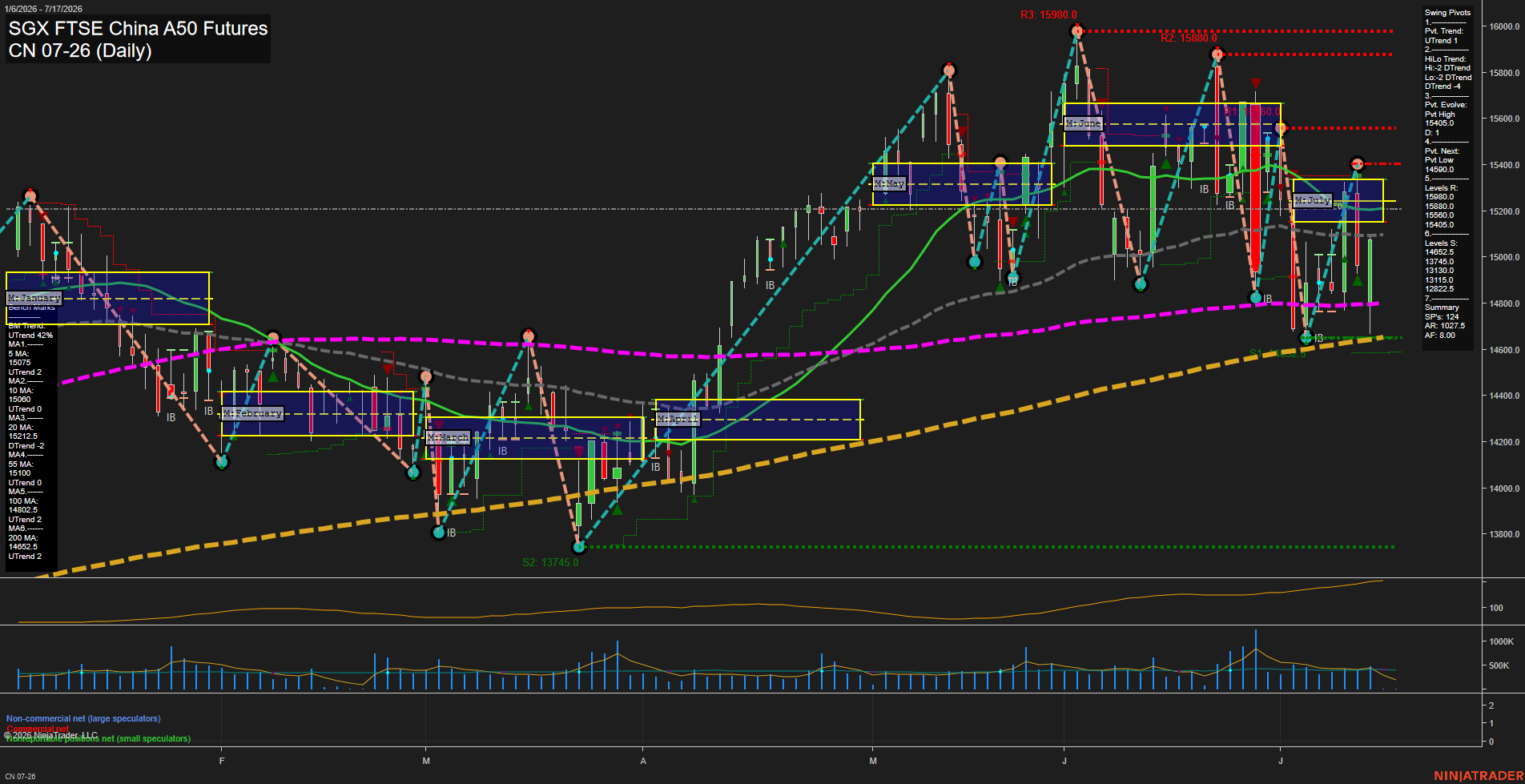
Task: Click the 100 MA: 14802.5 benchmark entry
Action: tap(23, 505)
